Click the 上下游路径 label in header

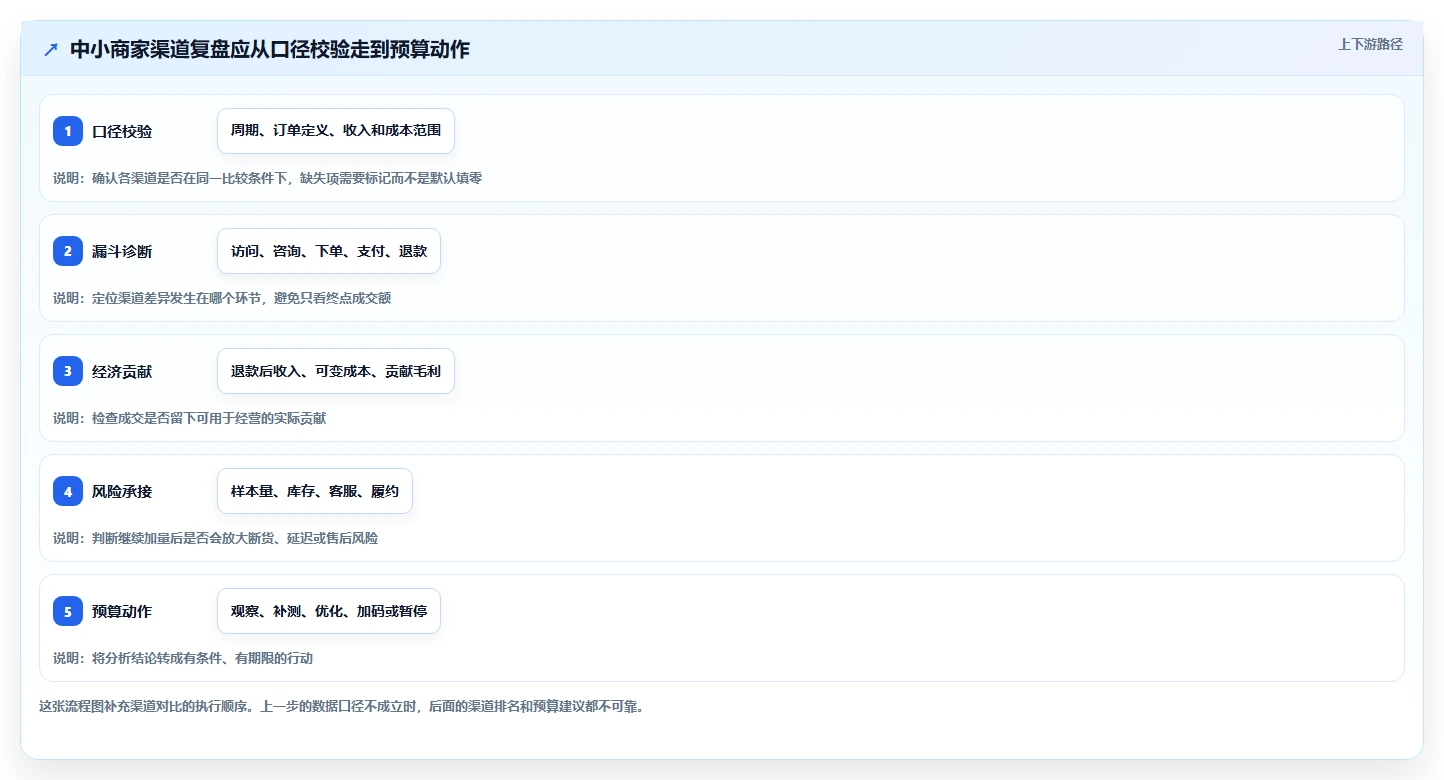[1371, 44]
